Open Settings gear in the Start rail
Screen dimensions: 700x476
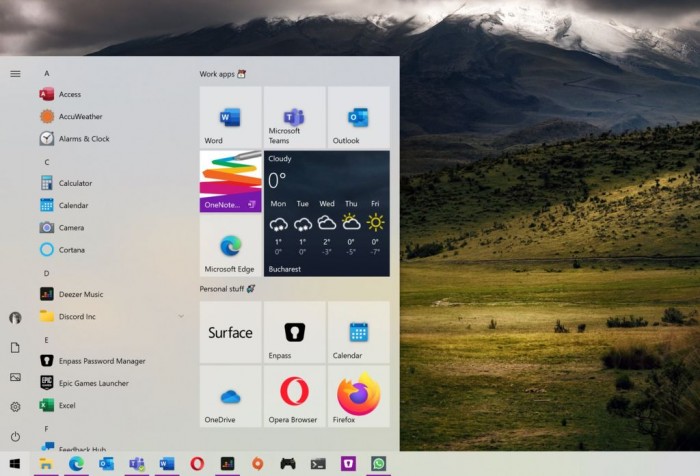[15, 407]
